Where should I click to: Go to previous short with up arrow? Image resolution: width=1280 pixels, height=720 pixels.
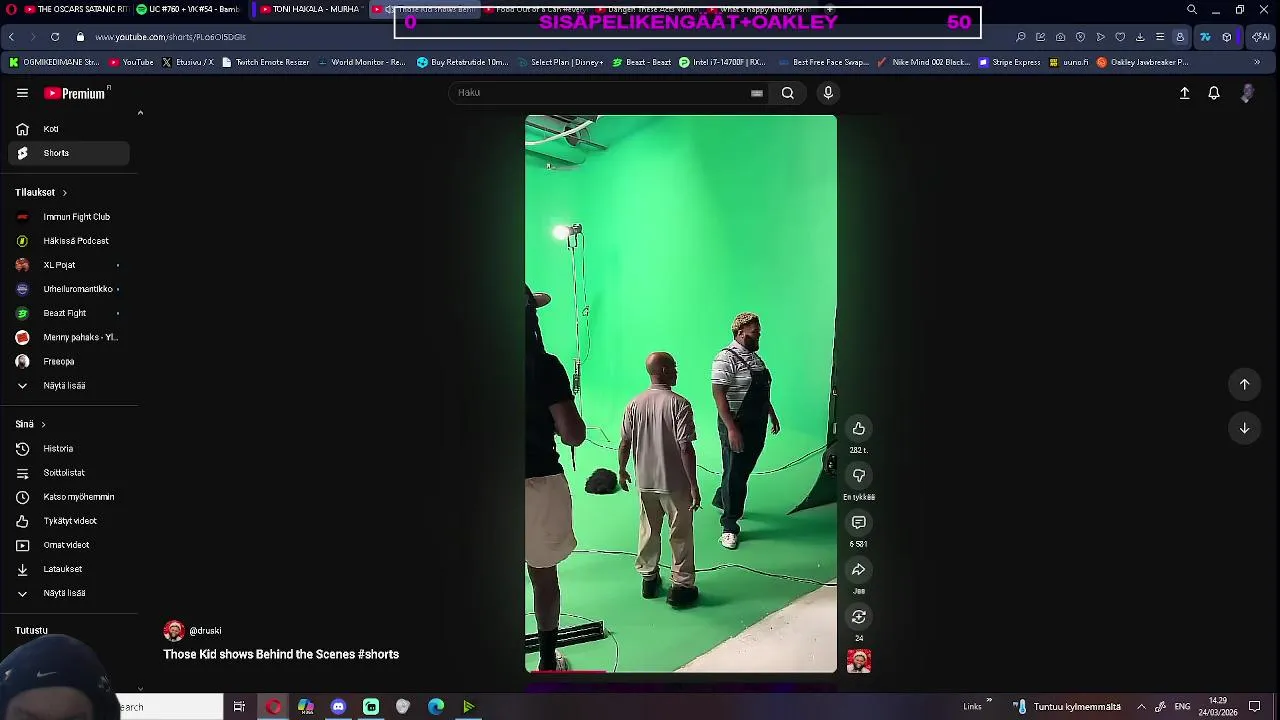click(x=1244, y=384)
